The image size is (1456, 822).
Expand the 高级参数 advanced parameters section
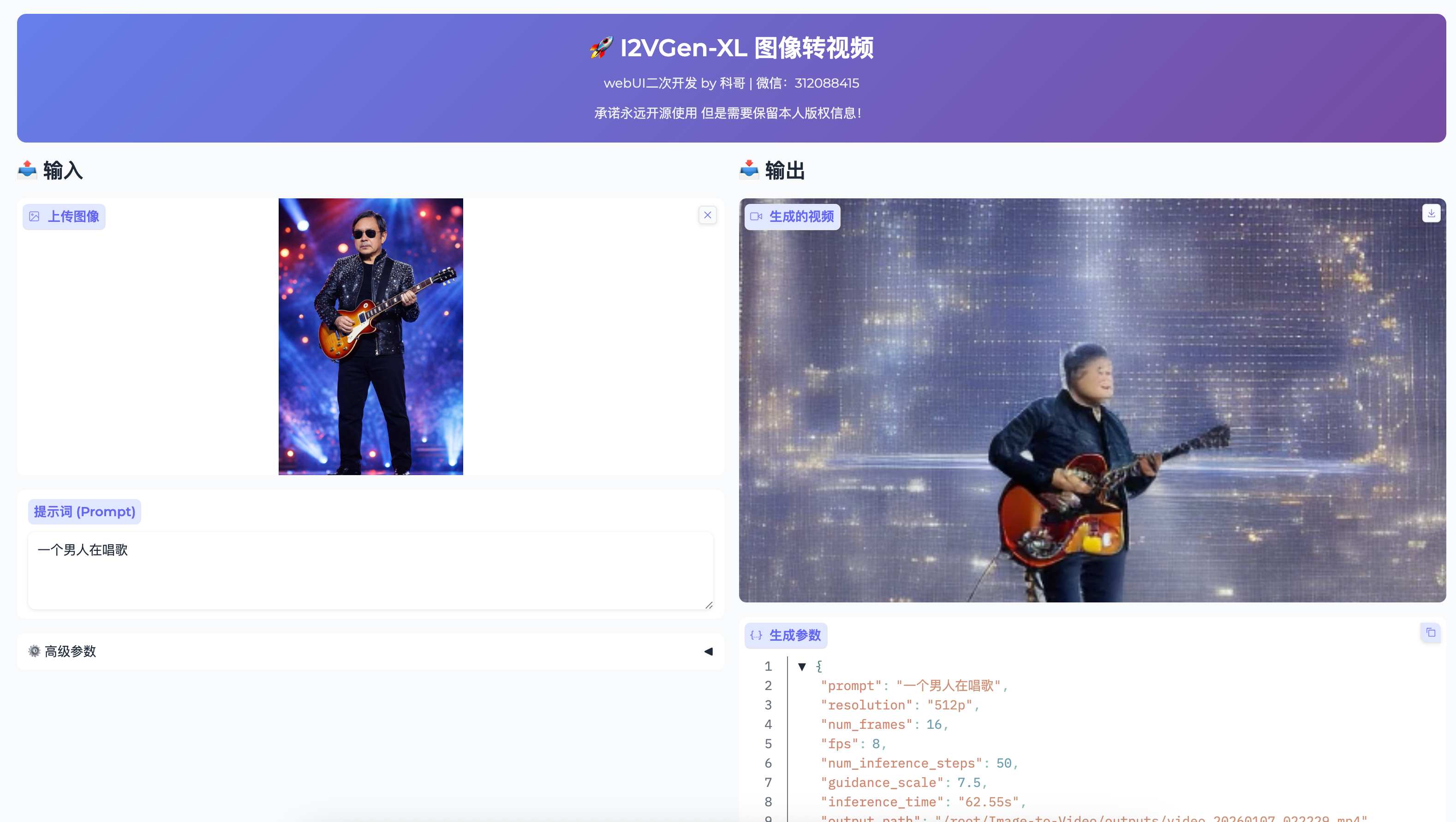(370, 651)
